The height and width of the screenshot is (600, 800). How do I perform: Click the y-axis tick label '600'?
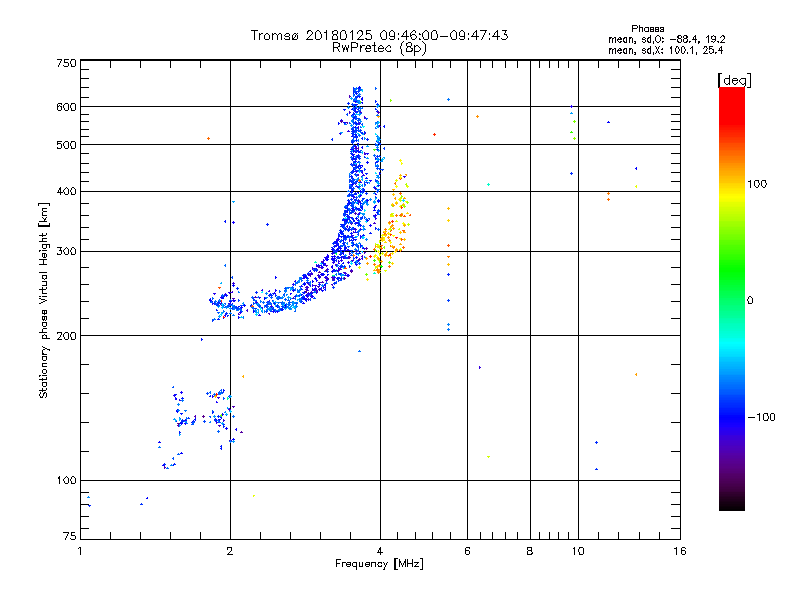(x=66, y=107)
